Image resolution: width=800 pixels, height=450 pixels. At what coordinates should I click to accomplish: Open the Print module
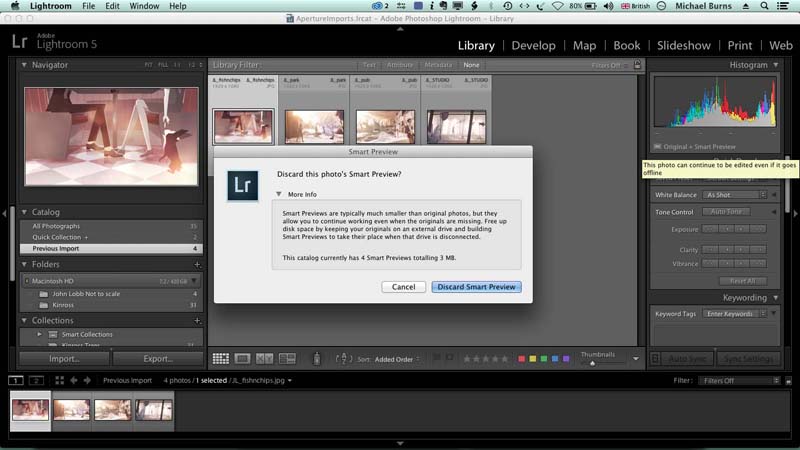pos(739,45)
